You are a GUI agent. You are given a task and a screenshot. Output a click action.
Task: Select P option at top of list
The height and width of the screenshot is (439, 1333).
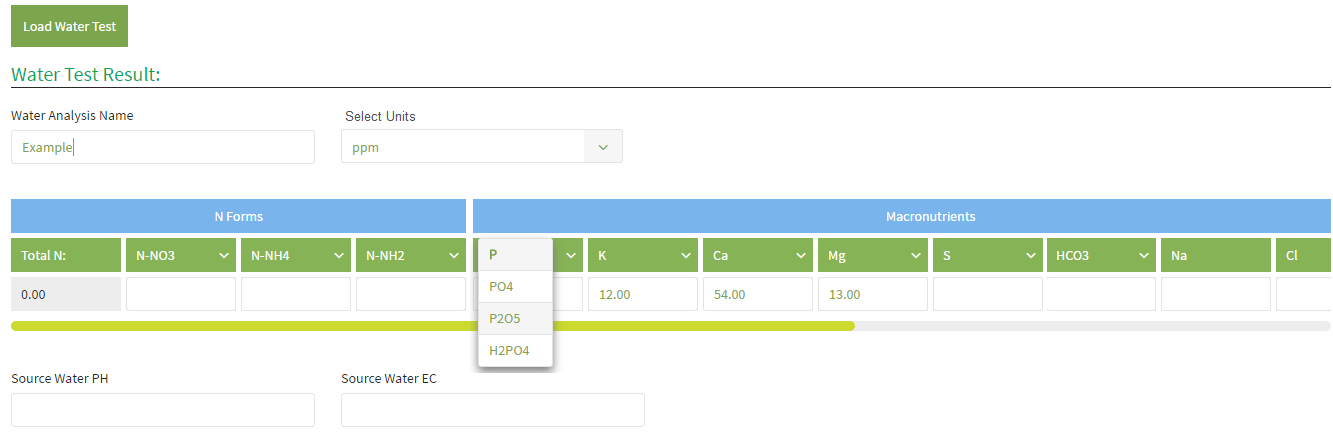[515, 255]
